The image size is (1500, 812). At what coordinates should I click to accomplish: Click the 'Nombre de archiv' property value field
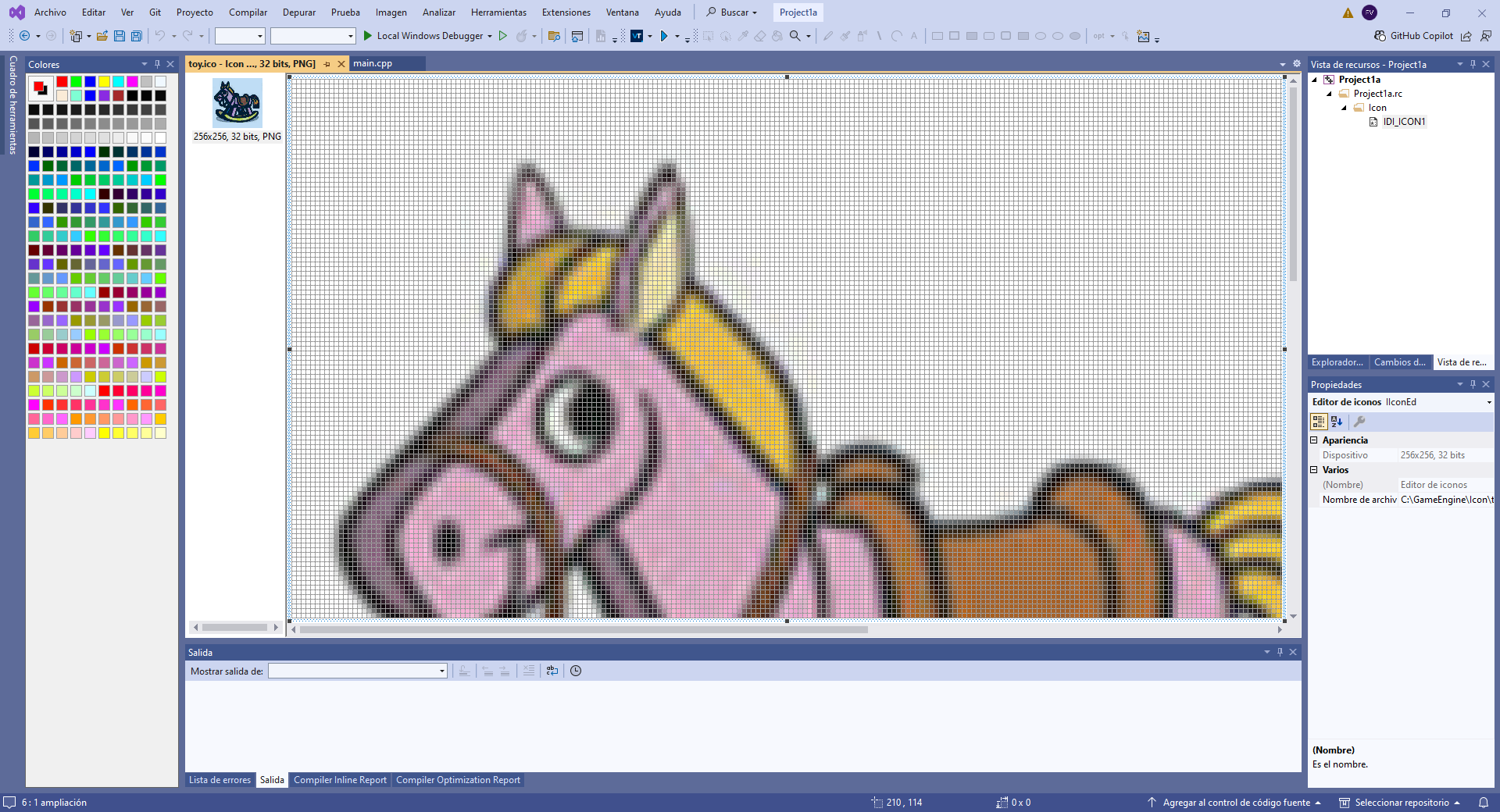[x=1447, y=500]
